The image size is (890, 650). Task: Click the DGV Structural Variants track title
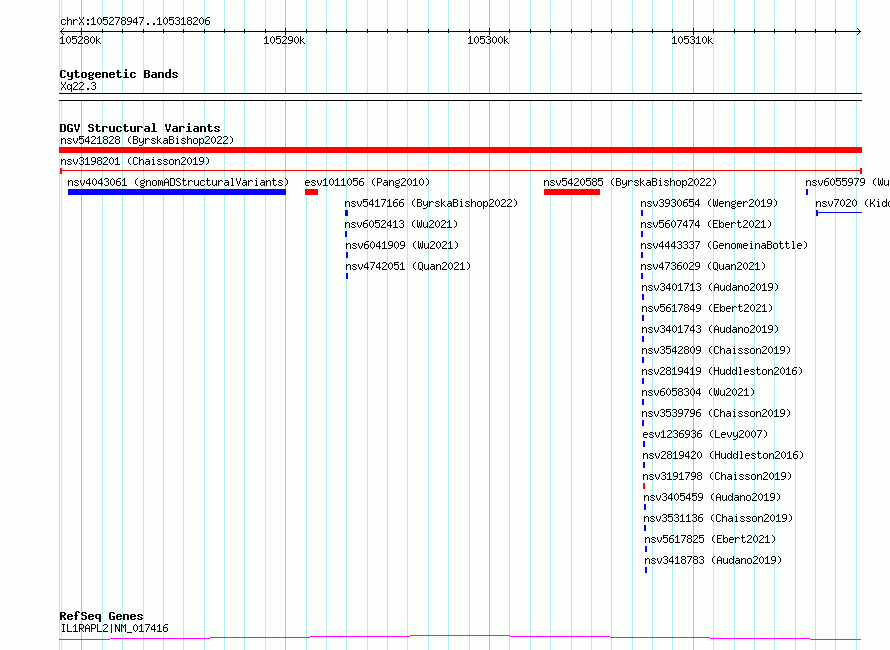point(140,128)
